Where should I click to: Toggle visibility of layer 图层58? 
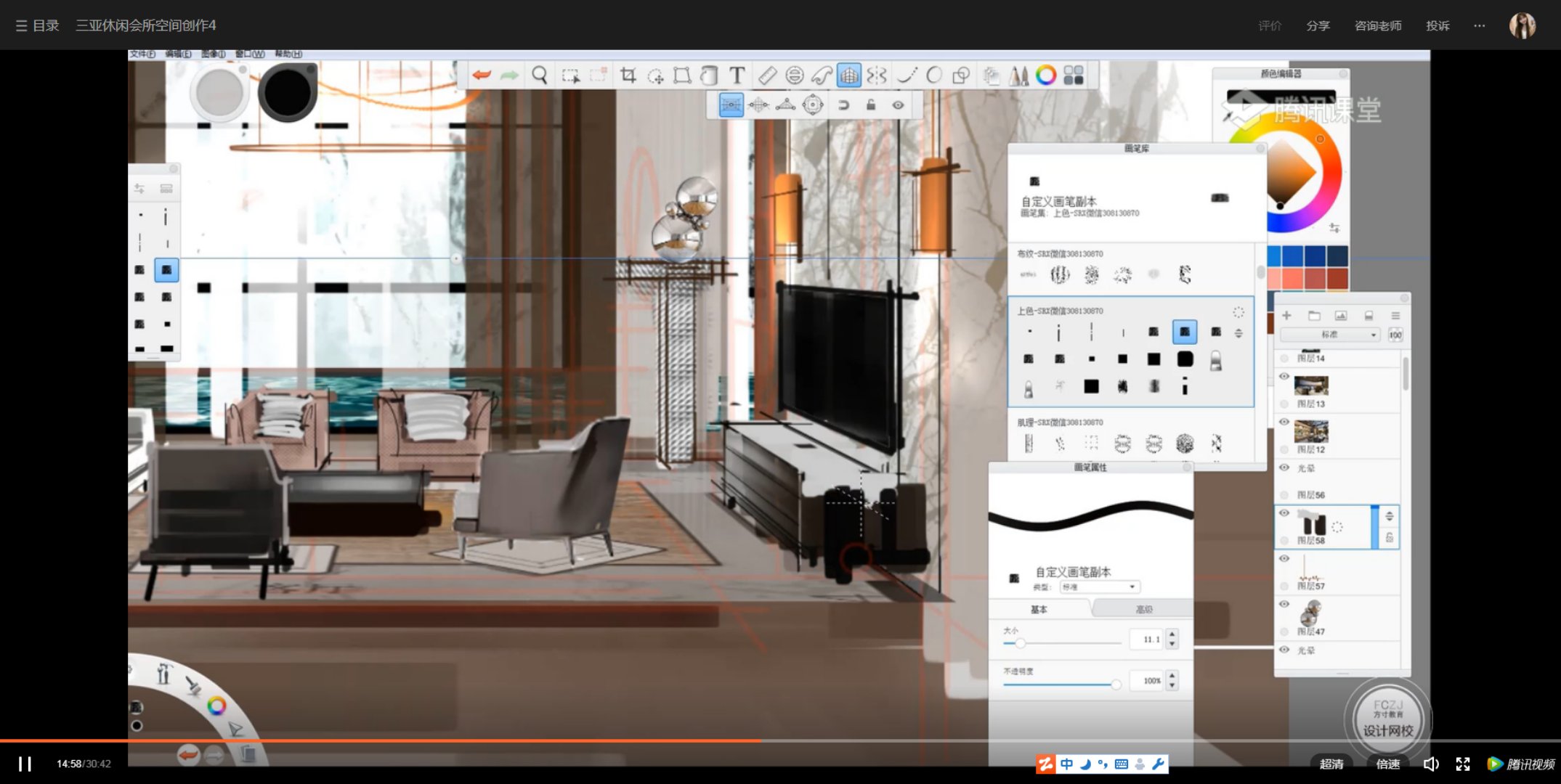[x=1284, y=513]
